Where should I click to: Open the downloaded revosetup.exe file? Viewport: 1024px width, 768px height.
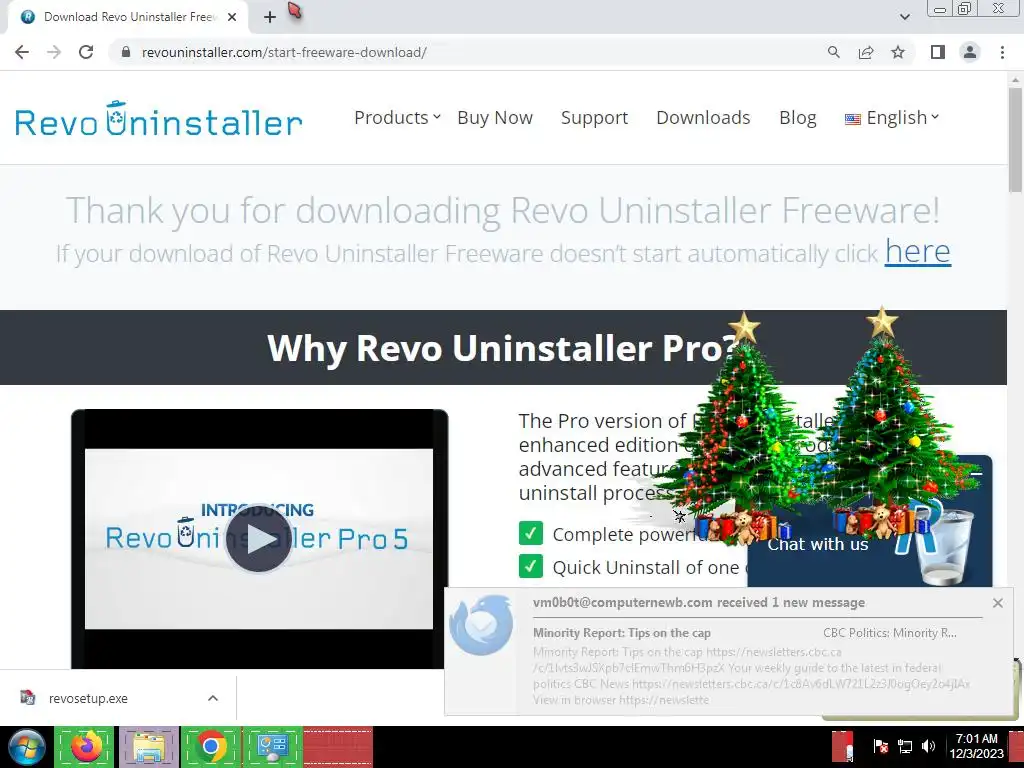88,698
